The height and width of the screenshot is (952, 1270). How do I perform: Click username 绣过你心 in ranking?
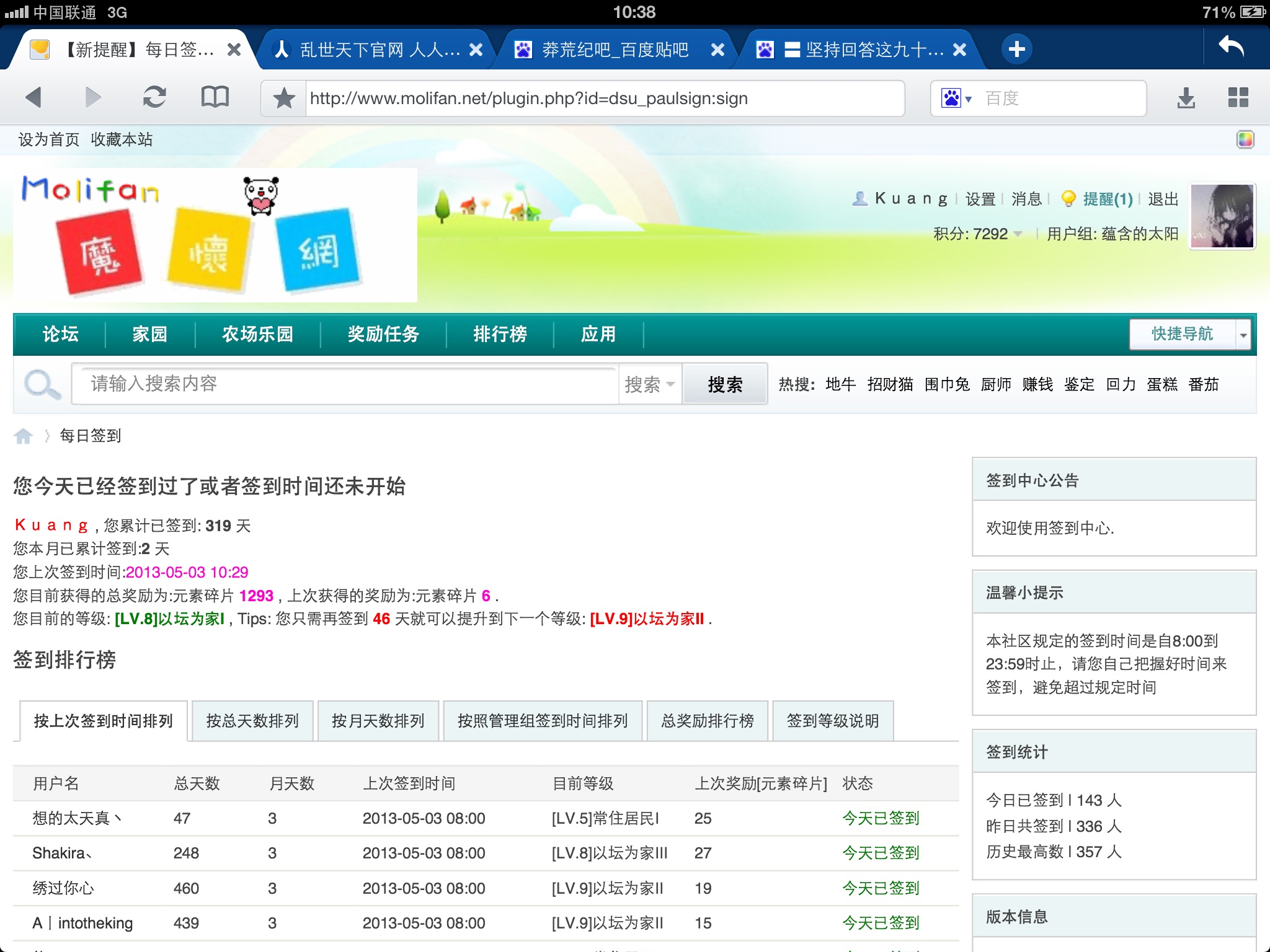[x=63, y=888]
